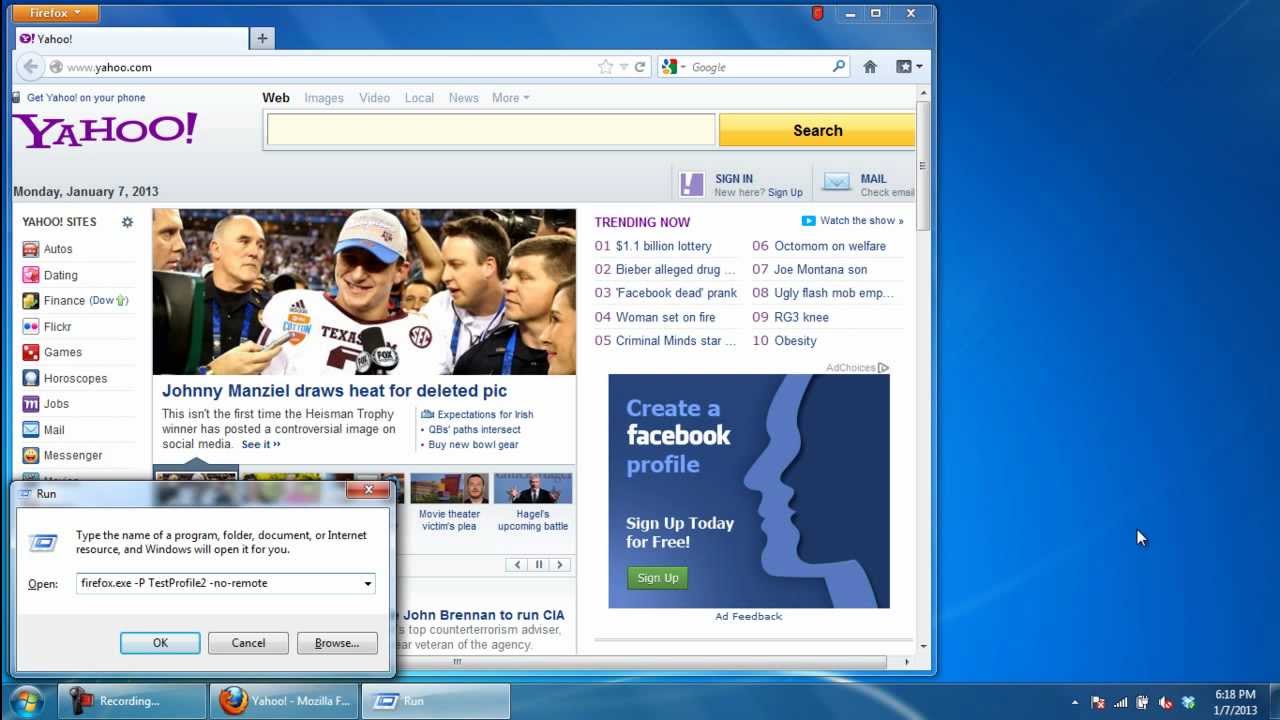Open a new tab with plus button

point(262,39)
